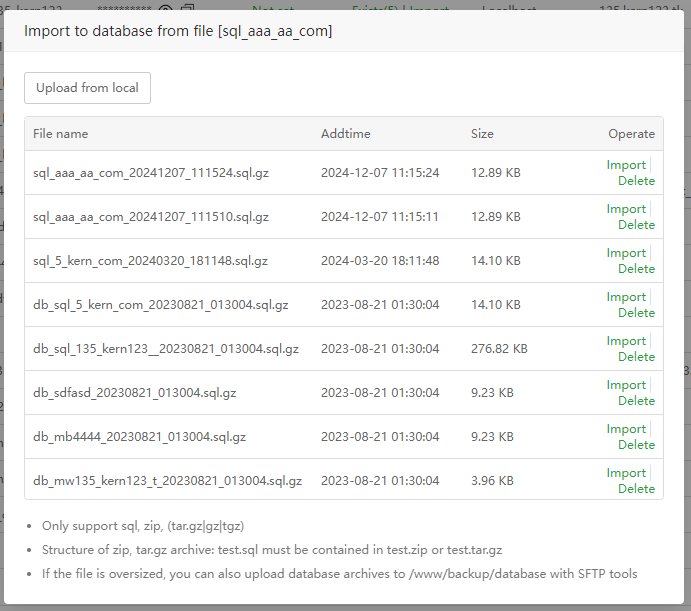The width and height of the screenshot is (691, 611).
Task: Delete sql_5_kern_com_20240320_181148.sql.gz backup
Action: coord(636,269)
